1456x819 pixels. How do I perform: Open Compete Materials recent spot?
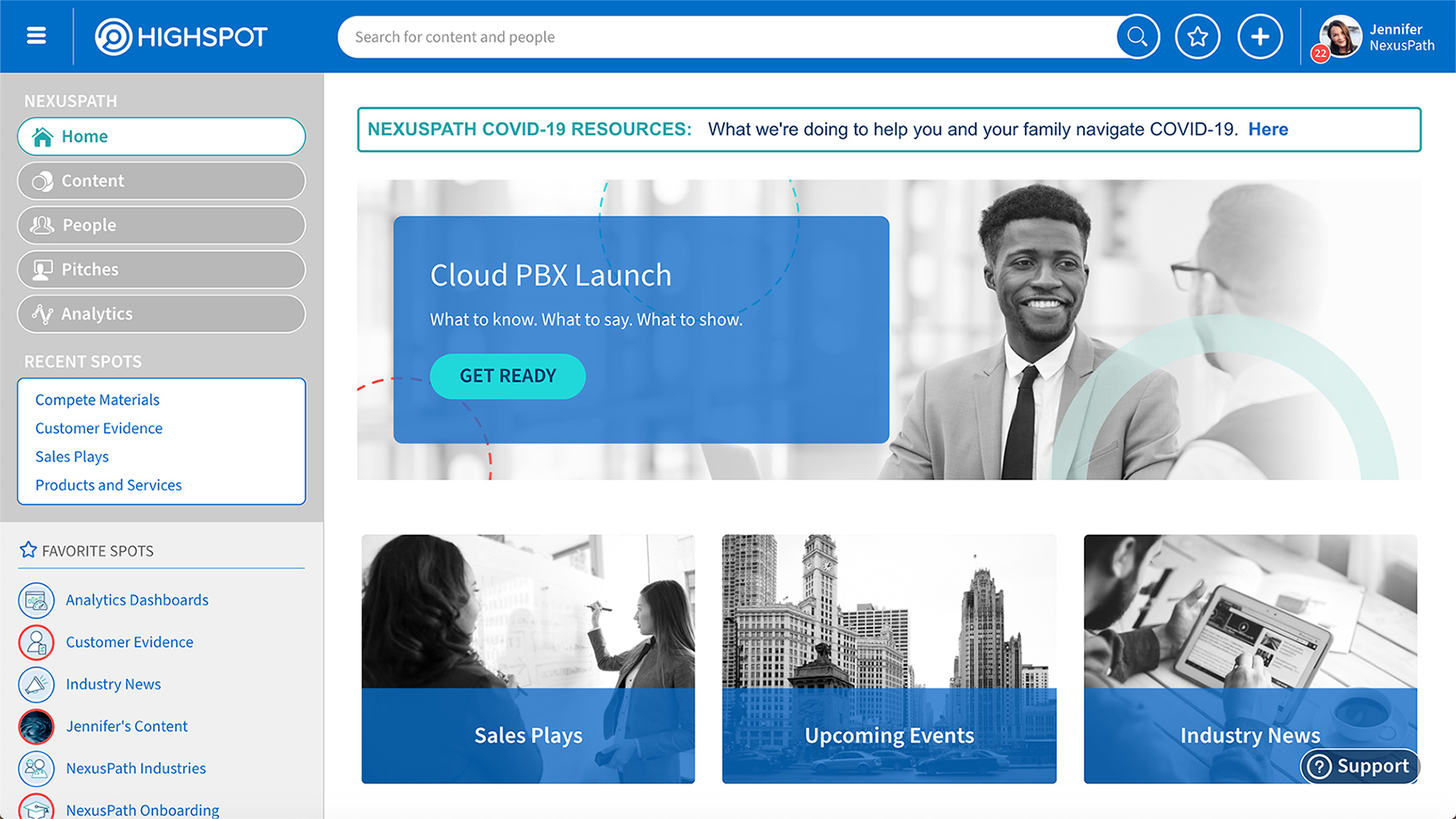point(98,400)
